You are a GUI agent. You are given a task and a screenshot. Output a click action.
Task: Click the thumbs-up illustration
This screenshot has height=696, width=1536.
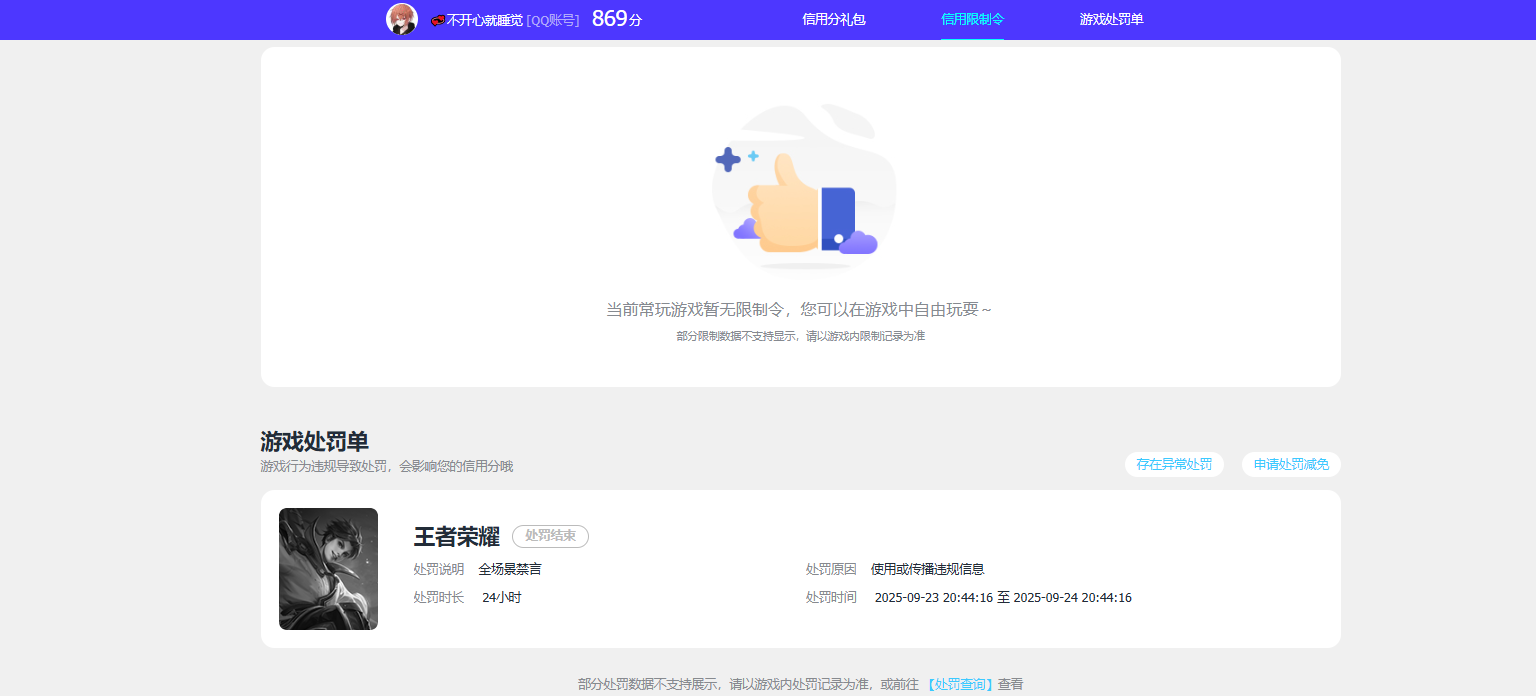[x=804, y=187]
